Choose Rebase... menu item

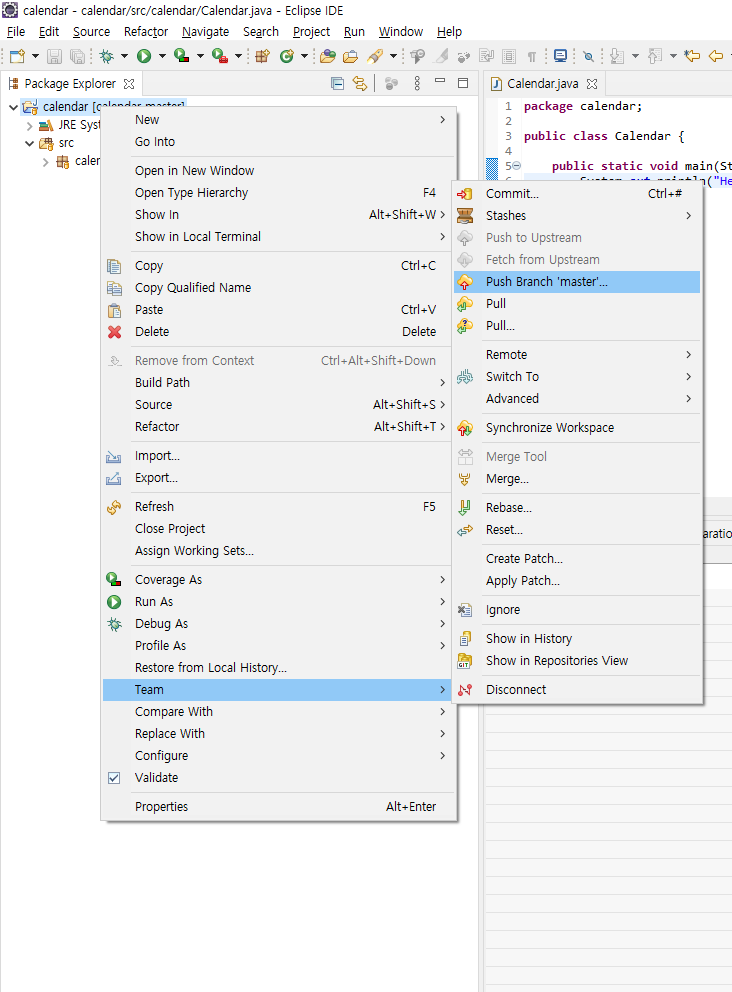(577, 507)
